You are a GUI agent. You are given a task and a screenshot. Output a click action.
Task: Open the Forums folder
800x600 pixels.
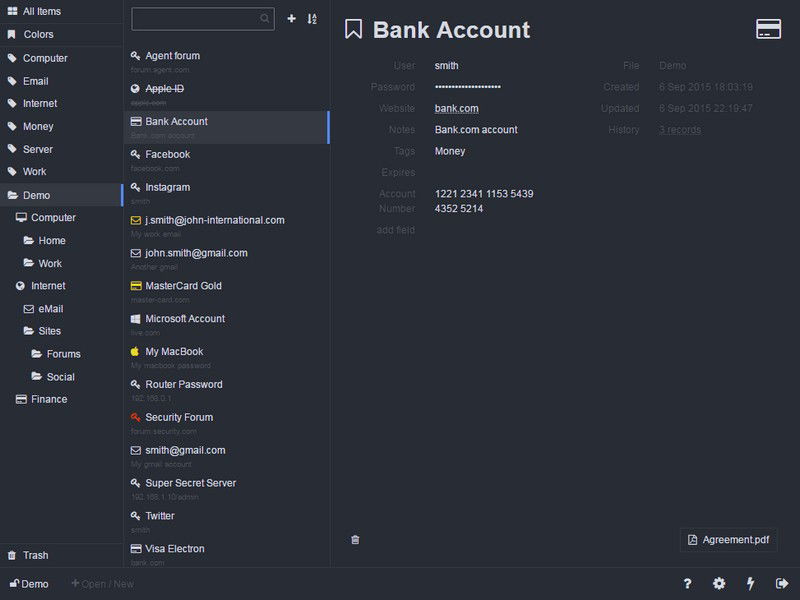click(x=61, y=354)
